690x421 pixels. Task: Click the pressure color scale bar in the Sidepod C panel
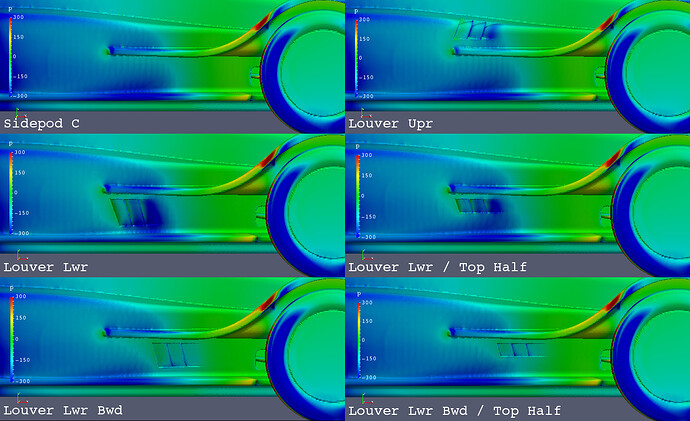tap(10, 56)
